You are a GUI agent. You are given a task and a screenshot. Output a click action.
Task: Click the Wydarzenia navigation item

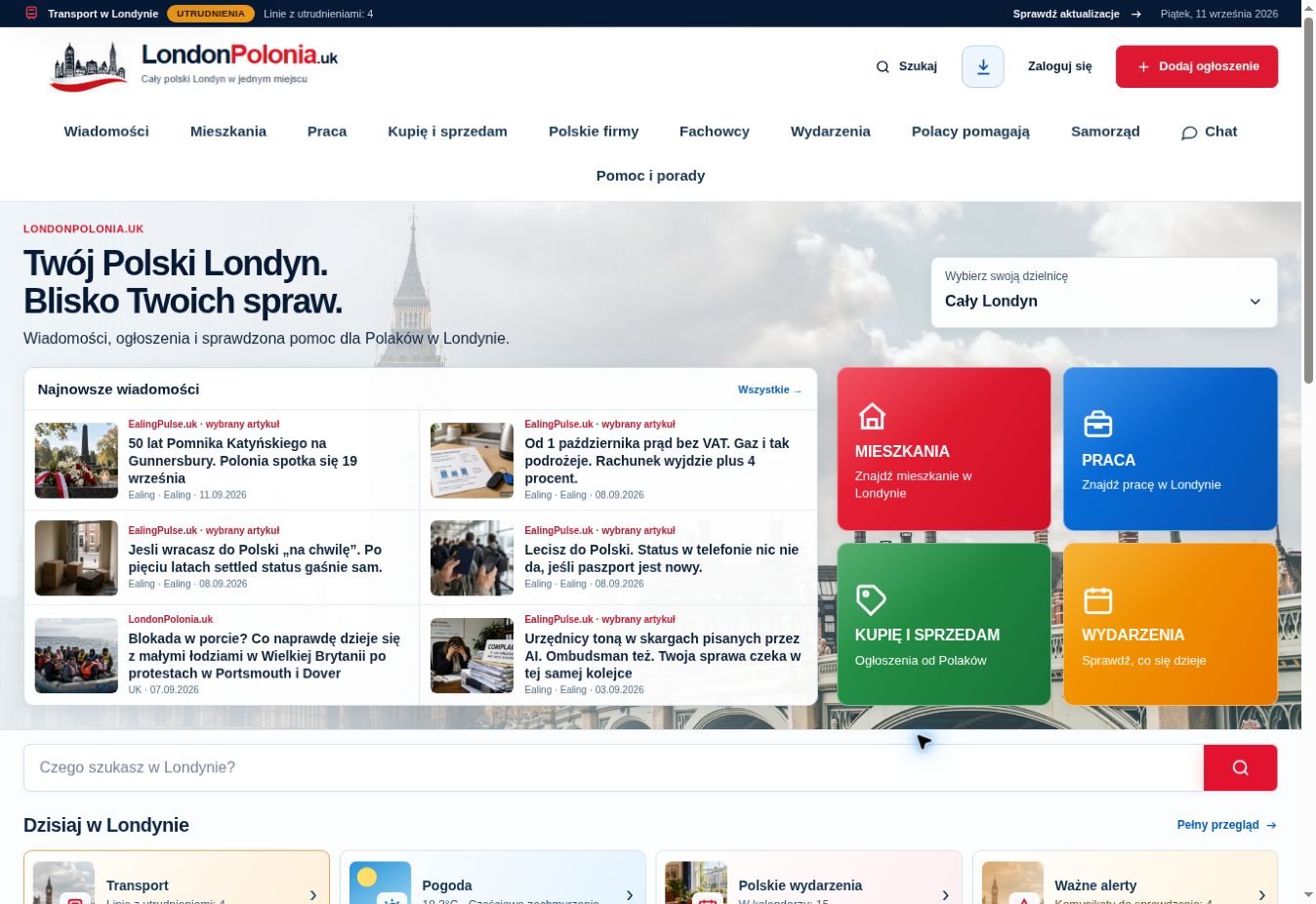pos(831,131)
